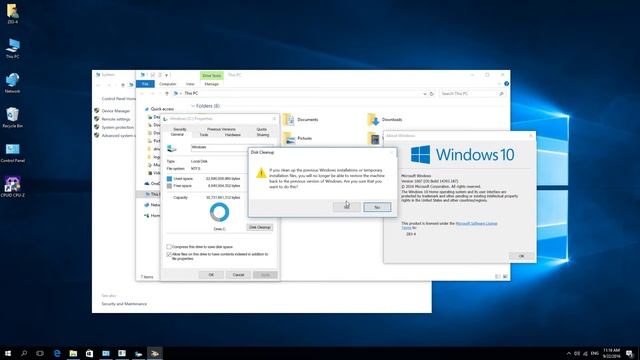This screenshot has width=640, height=360.
Task: Switch to the Sharing tab in Properties
Action: click(x=262, y=135)
